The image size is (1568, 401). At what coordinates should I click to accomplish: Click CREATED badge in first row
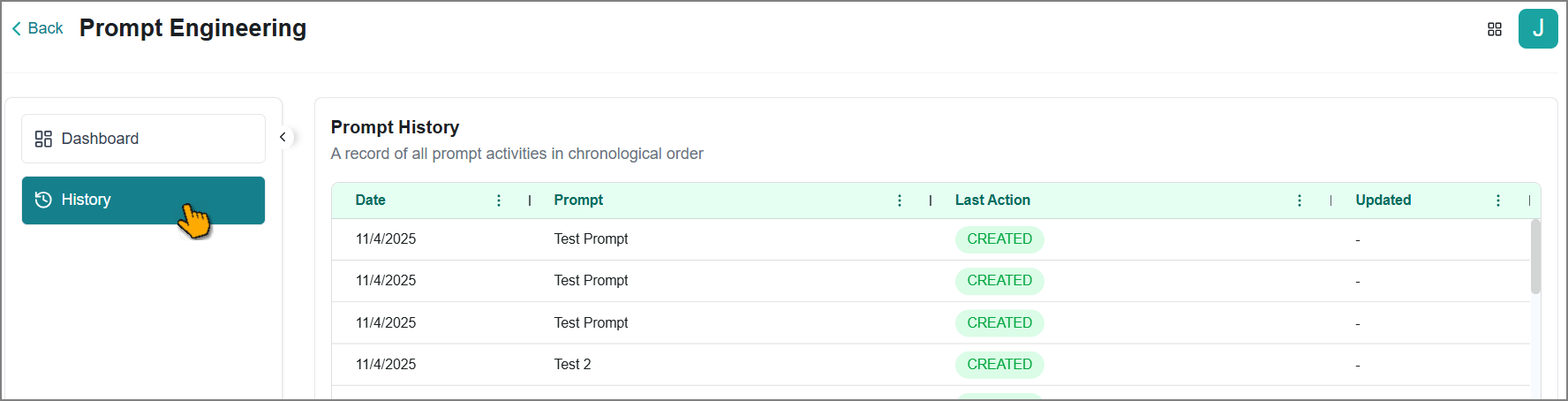click(x=999, y=239)
